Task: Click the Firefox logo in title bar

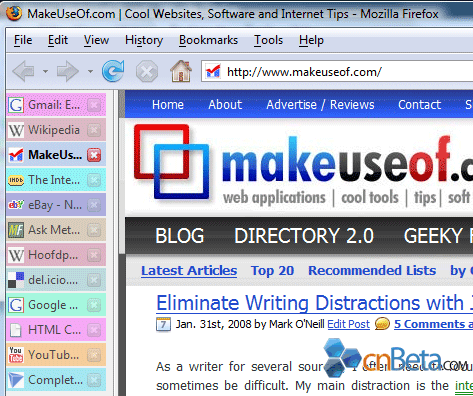Action: tap(14, 13)
